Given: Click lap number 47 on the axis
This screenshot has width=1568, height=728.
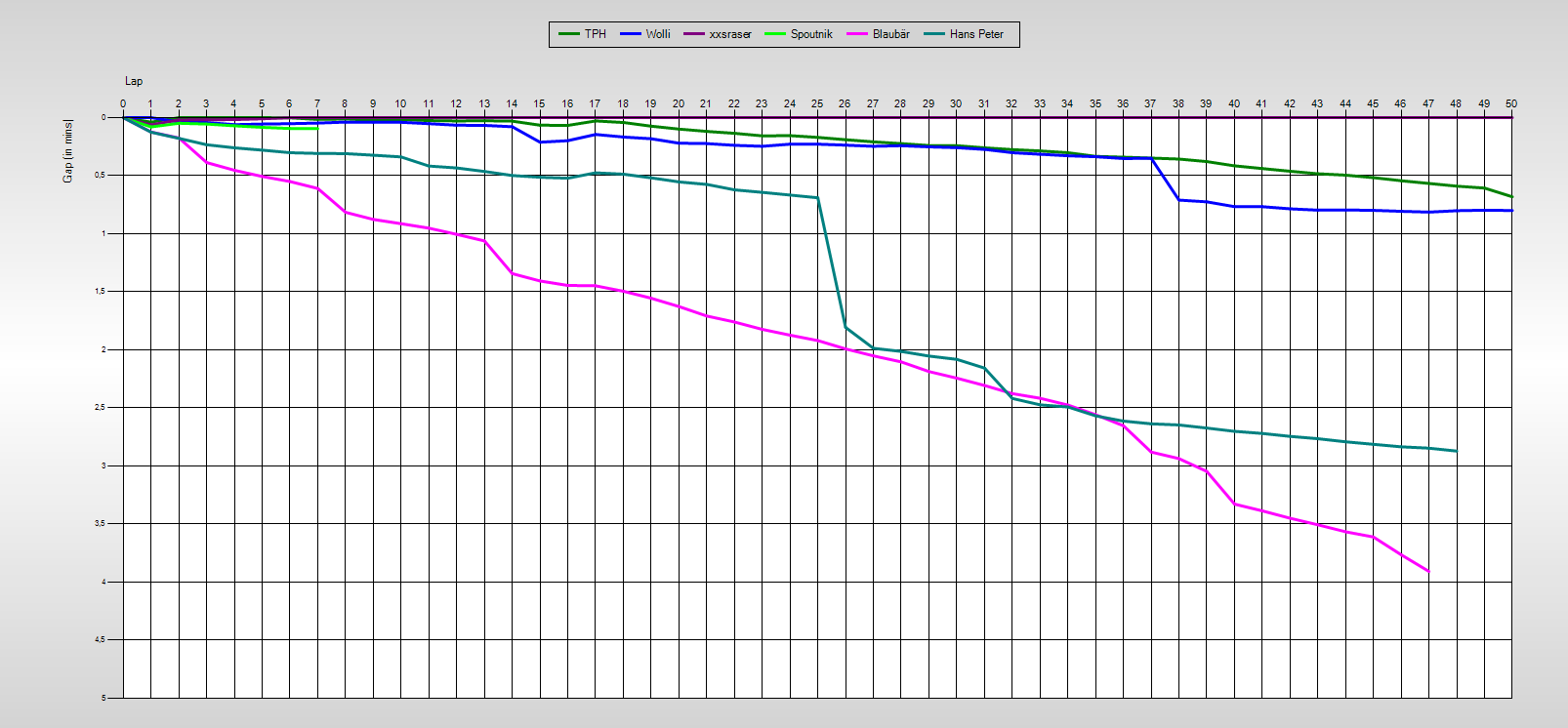Looking at the screenshot, I should point(1428,103).
